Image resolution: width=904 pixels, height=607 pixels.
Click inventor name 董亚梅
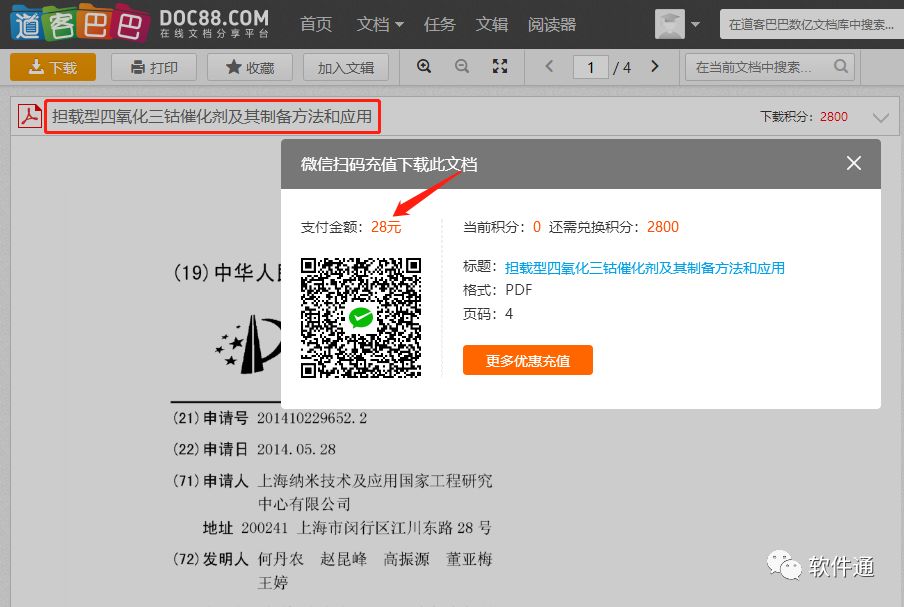point(469,559)
